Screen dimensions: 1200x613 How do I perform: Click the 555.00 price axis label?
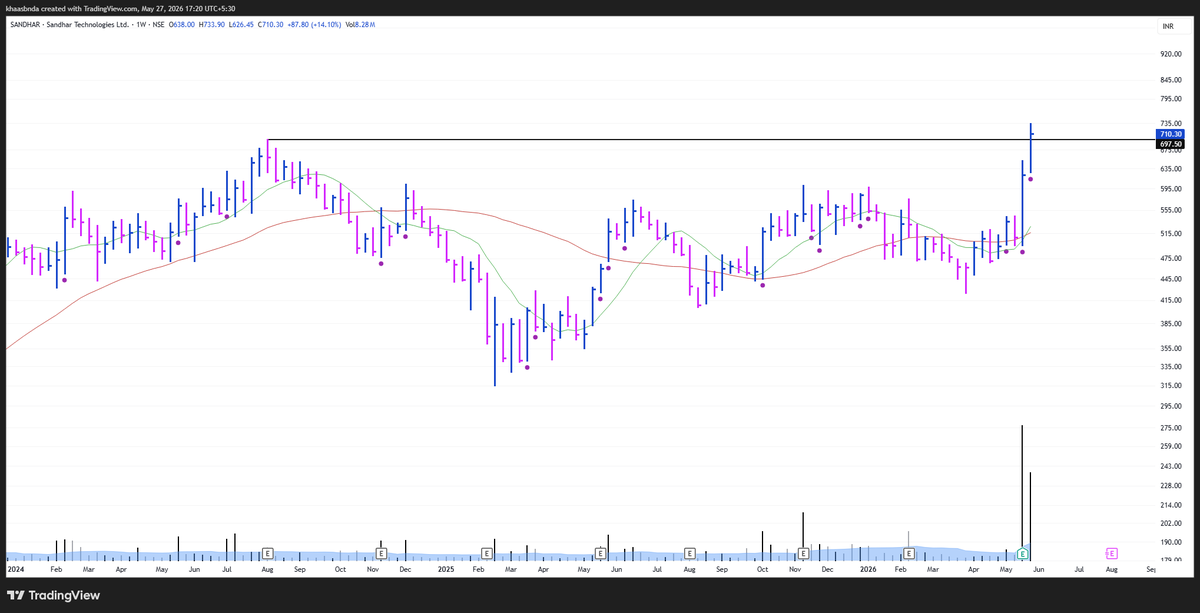pos(1171,210)
